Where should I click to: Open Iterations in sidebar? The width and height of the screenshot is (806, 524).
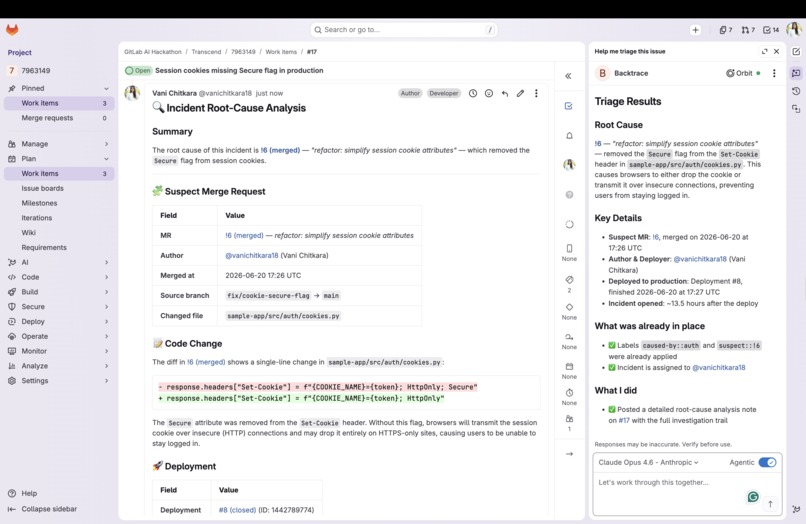click(59, 218)
